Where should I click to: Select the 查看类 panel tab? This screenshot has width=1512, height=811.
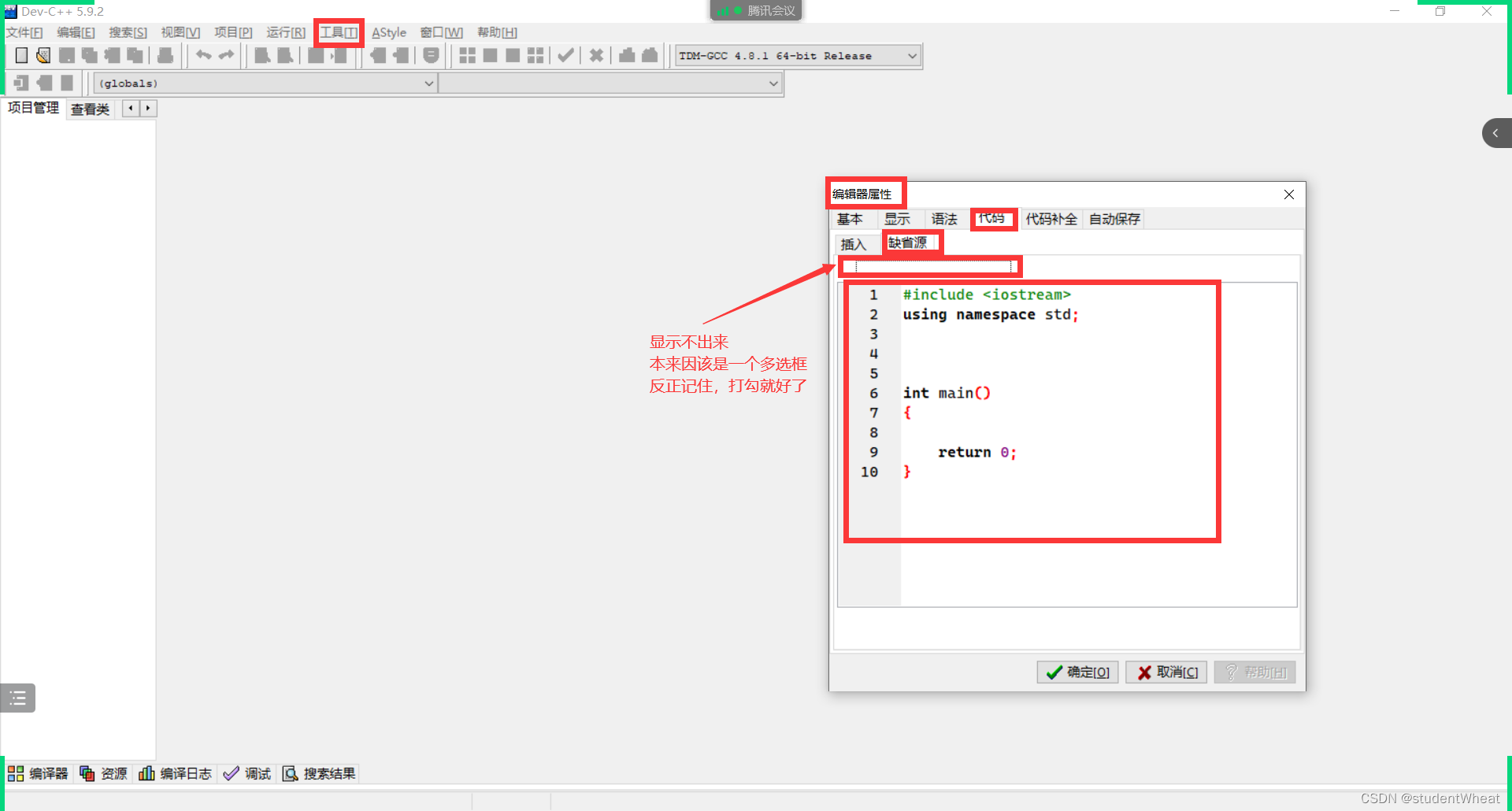(90, 109)
